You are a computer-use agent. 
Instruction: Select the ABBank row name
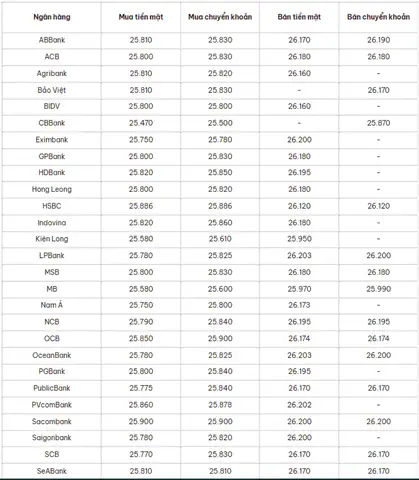click(52, 40)
